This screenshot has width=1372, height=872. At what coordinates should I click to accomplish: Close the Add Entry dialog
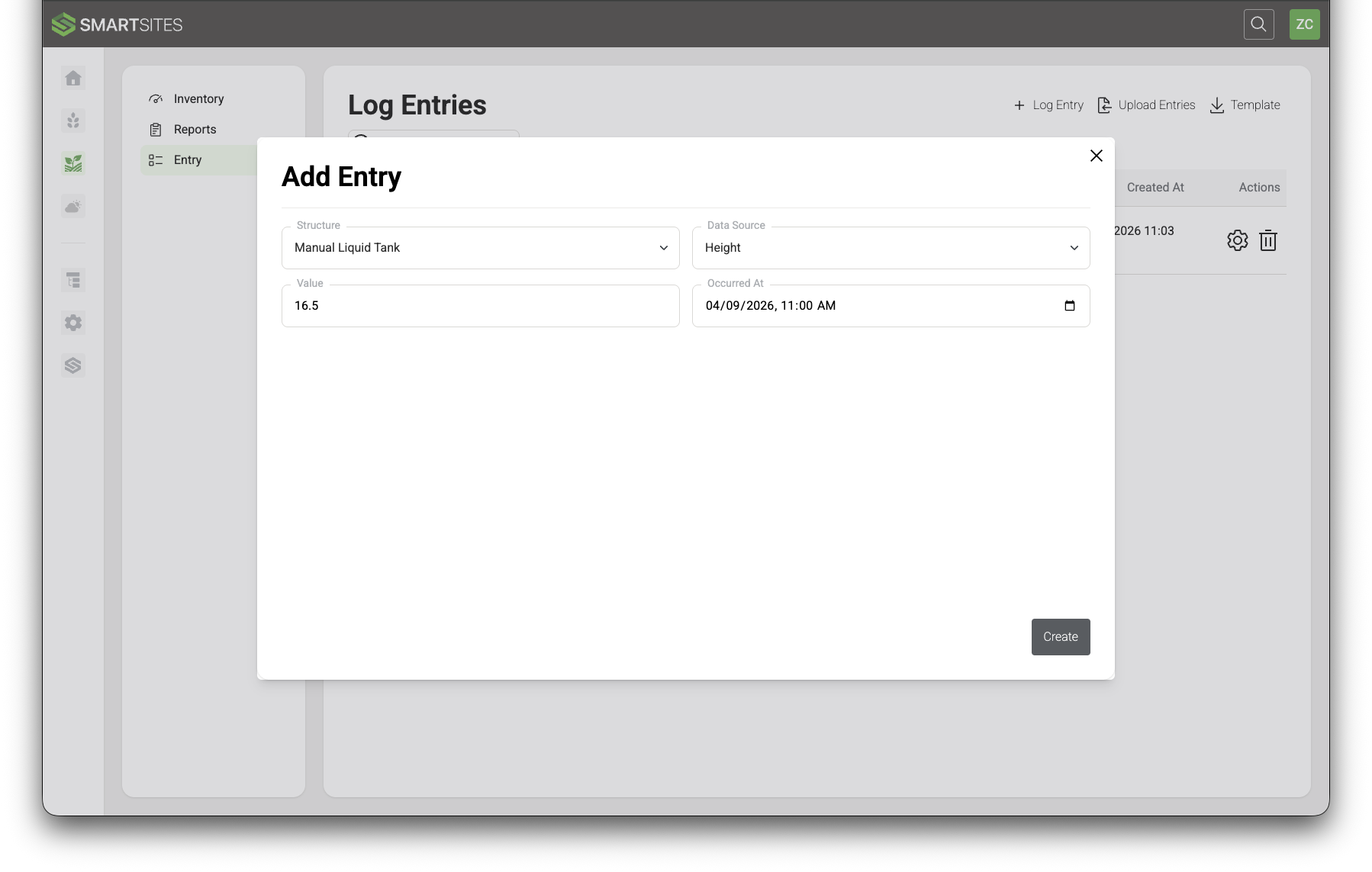tap(1096, 156)
